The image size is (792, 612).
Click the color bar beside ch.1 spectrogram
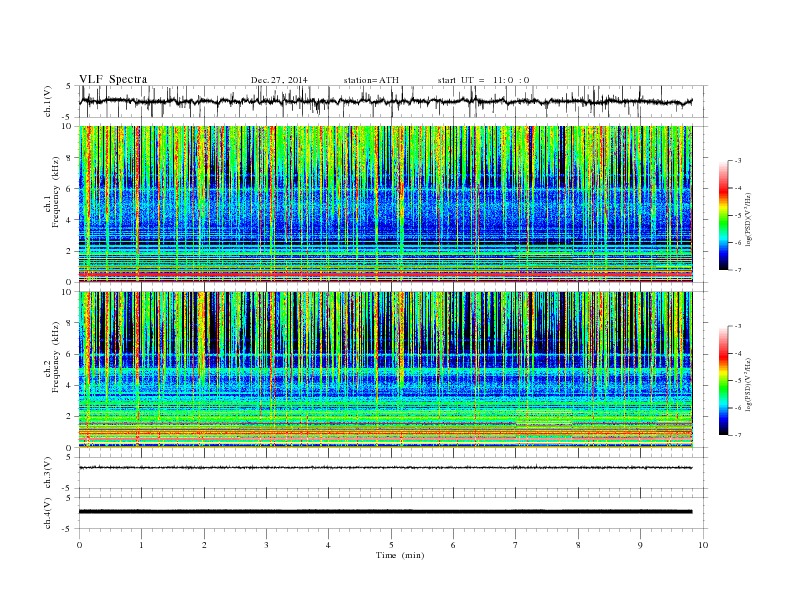723,215
